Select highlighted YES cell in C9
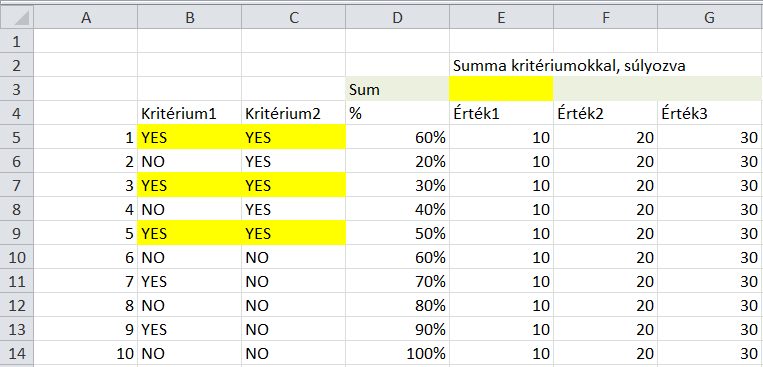This screenshot has width=763, height=367. 293,233
